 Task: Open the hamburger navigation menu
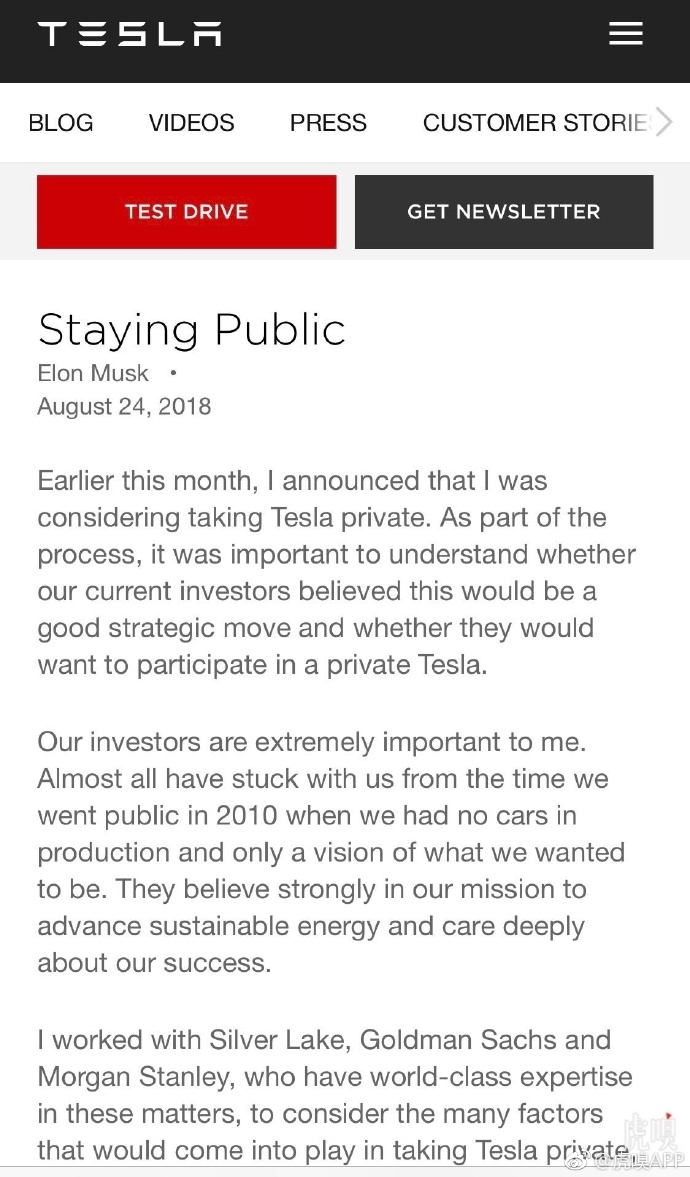626,34
